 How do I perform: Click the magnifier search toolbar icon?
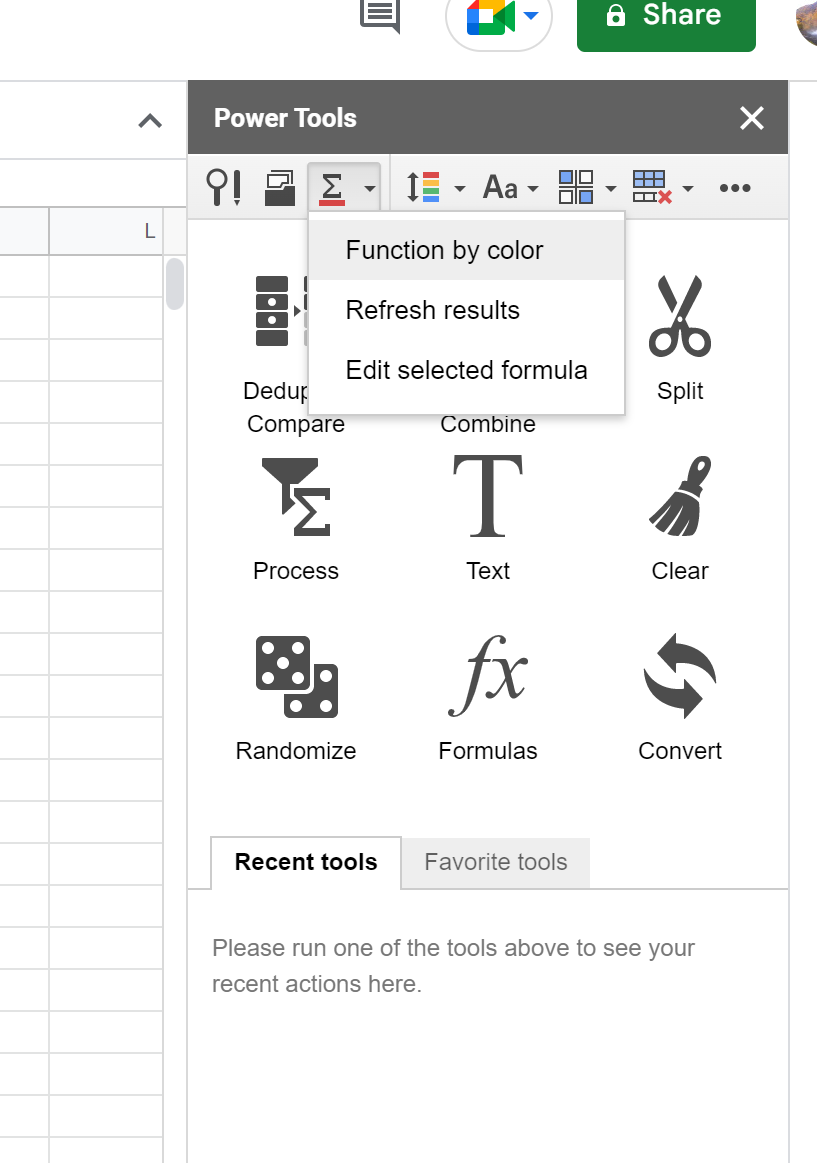[222, 187]
